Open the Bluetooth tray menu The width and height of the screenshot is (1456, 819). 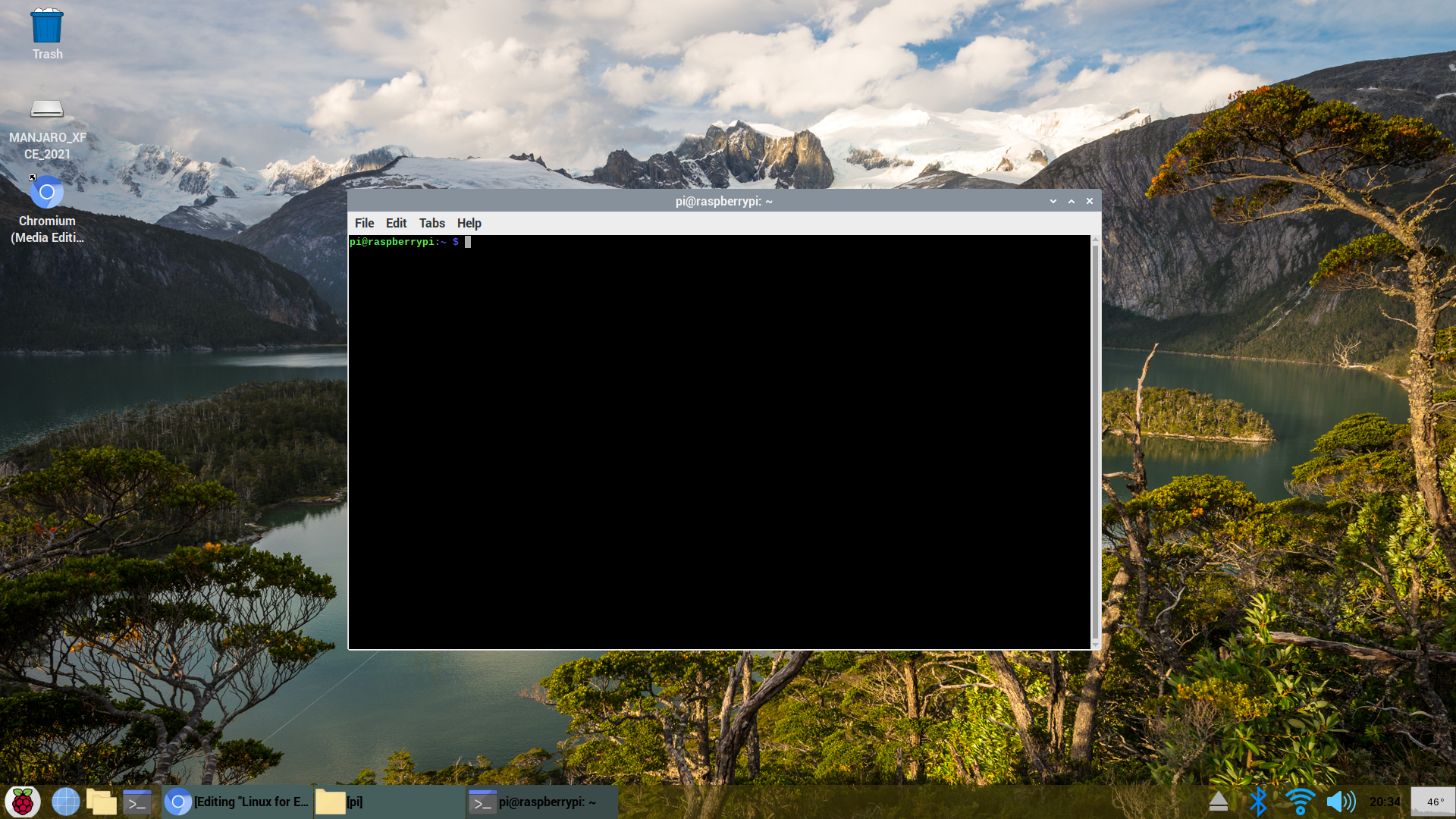tap(1258, 802)
